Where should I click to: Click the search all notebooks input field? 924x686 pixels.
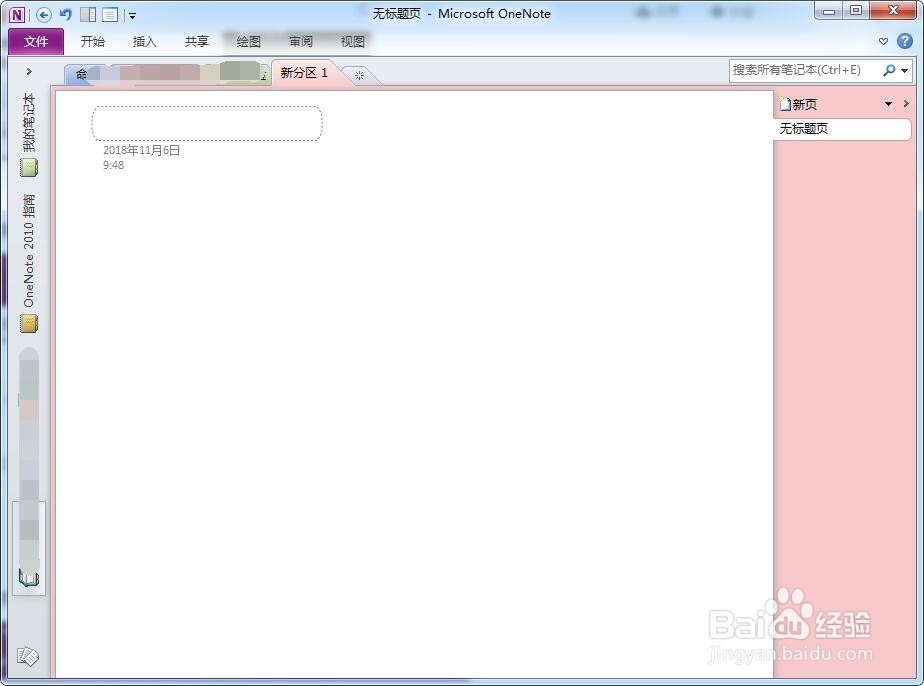point(804,70)
